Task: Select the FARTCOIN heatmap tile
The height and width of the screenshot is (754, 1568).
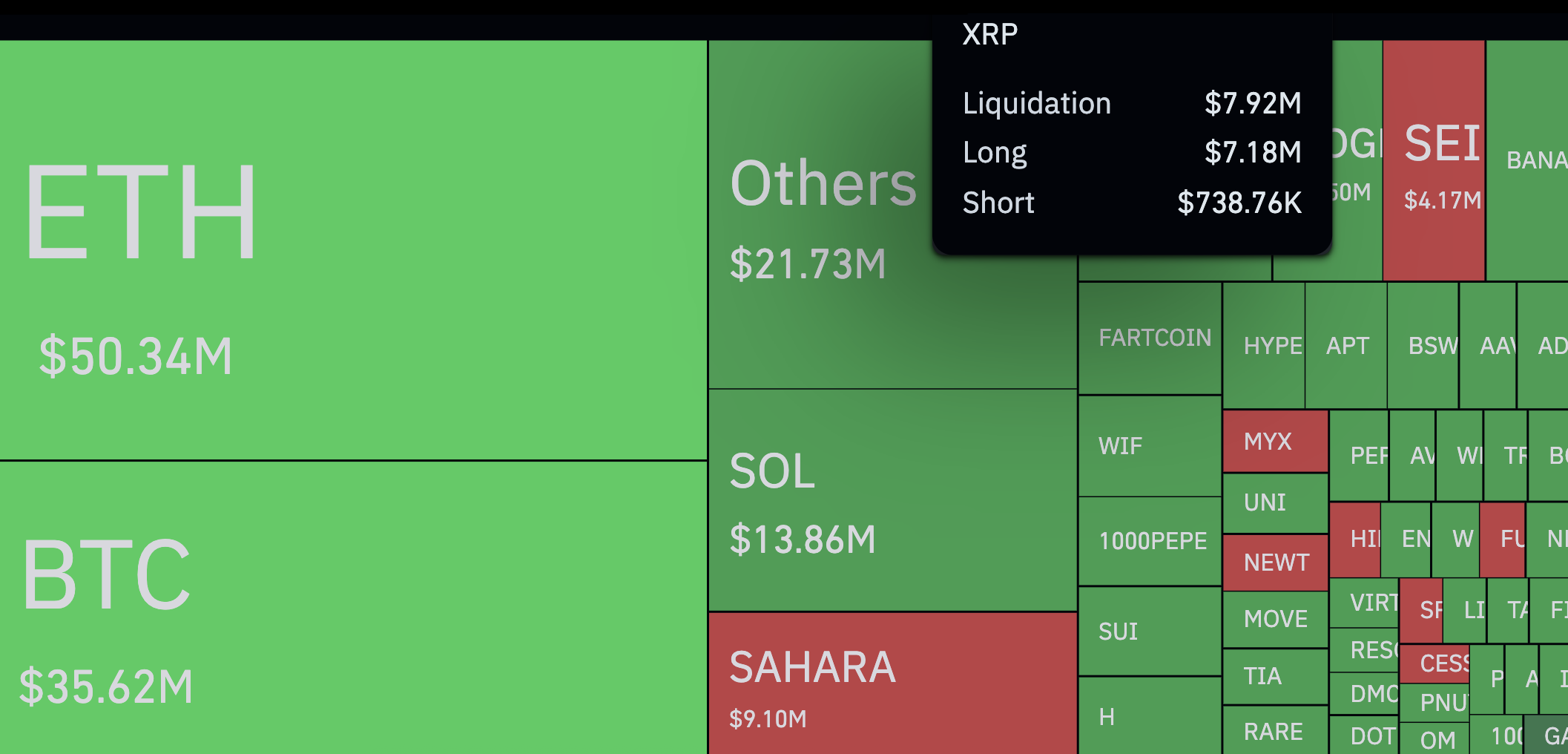Action: [1150, 338]
